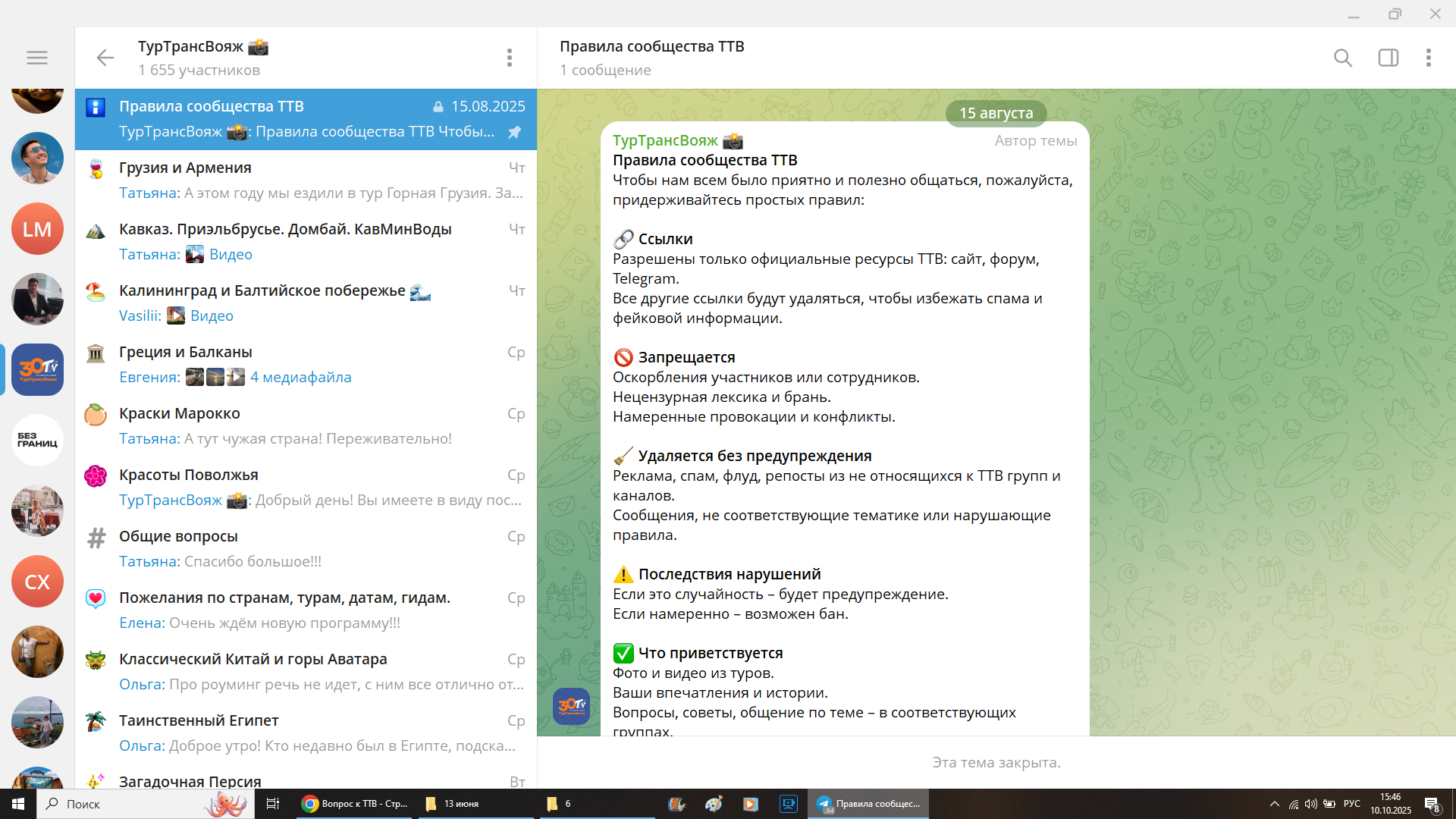This screenshot has width=1456, height=819.
Task: Click the ТурТрансВояж avatar beside the message
Action: pyautogui.click(x=571, y=706)
